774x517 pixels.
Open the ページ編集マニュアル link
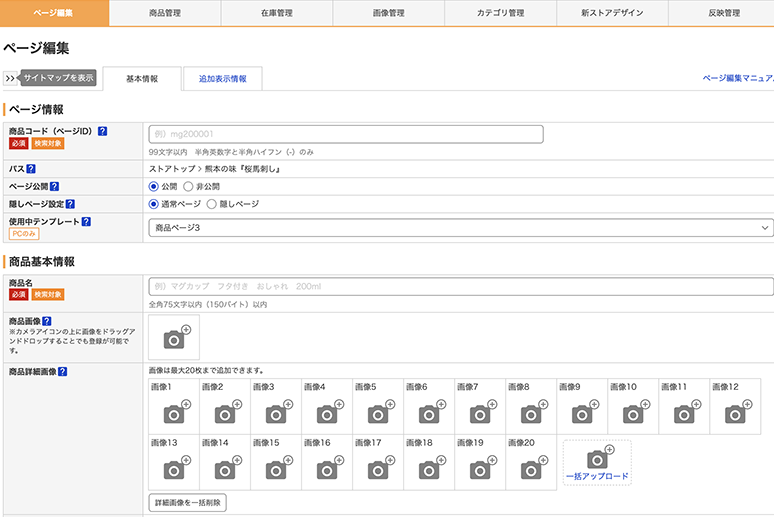coord(738,77)
